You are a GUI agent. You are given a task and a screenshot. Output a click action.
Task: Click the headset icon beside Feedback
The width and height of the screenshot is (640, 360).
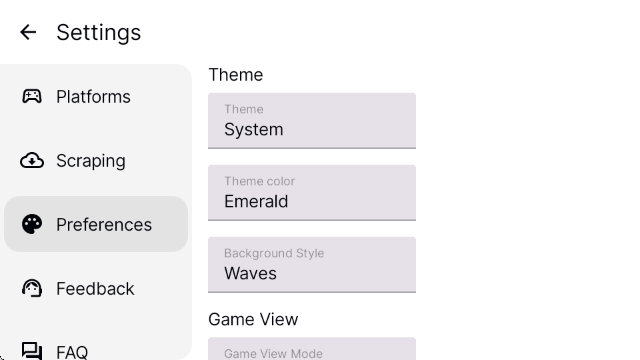(x=32, y=288)
